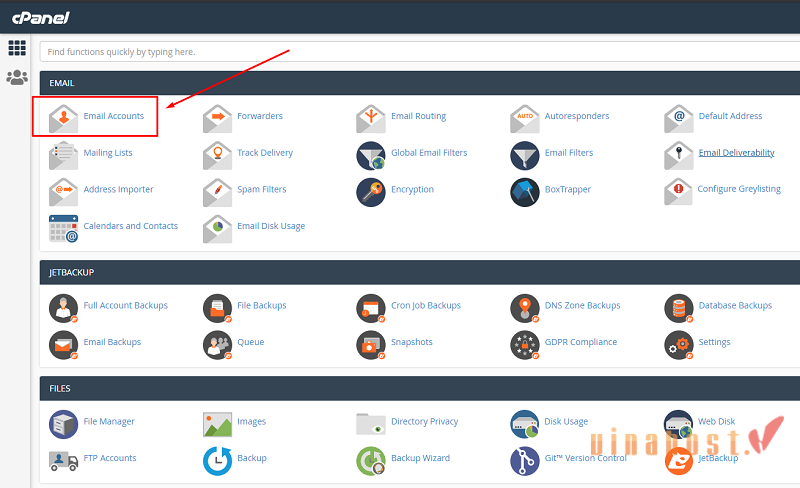Screen dimensions: 800x488
Task: Click the Forwarders arrow envelope icon
Action: tap(217, 117)
